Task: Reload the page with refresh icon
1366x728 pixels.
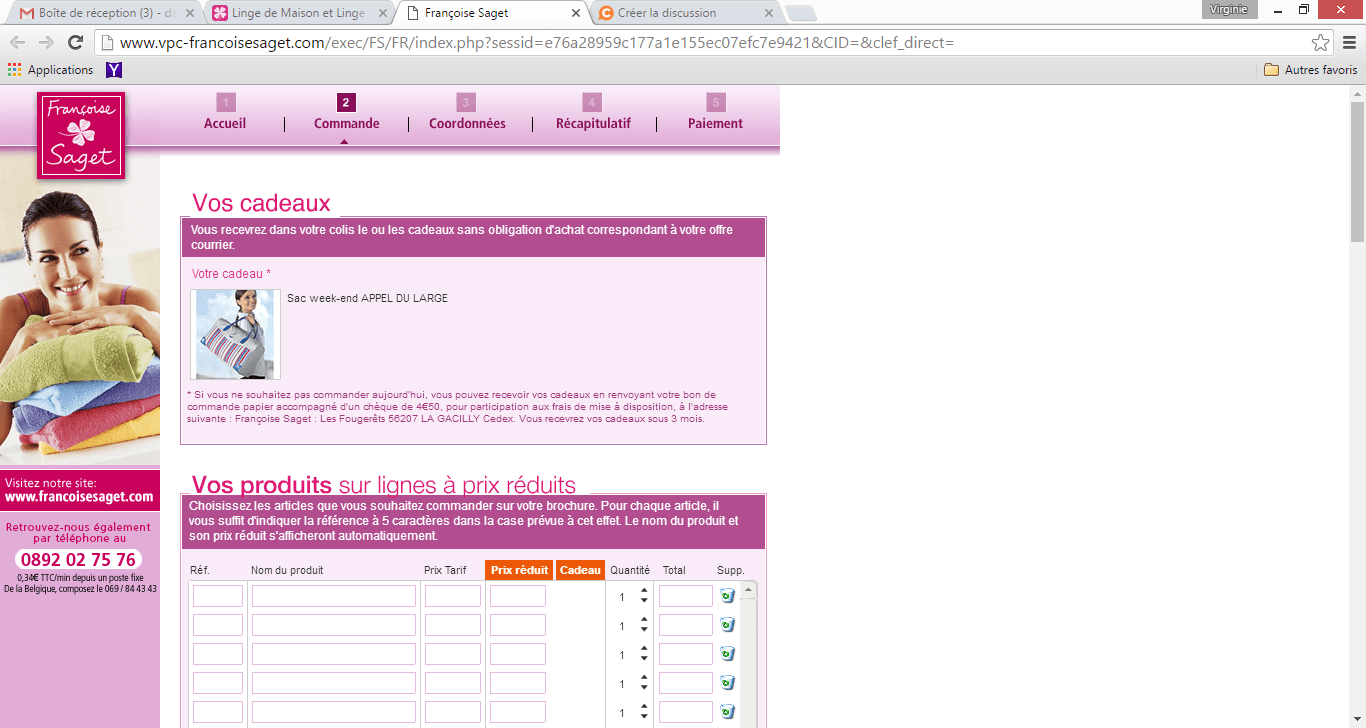Action: click(75, 42)
